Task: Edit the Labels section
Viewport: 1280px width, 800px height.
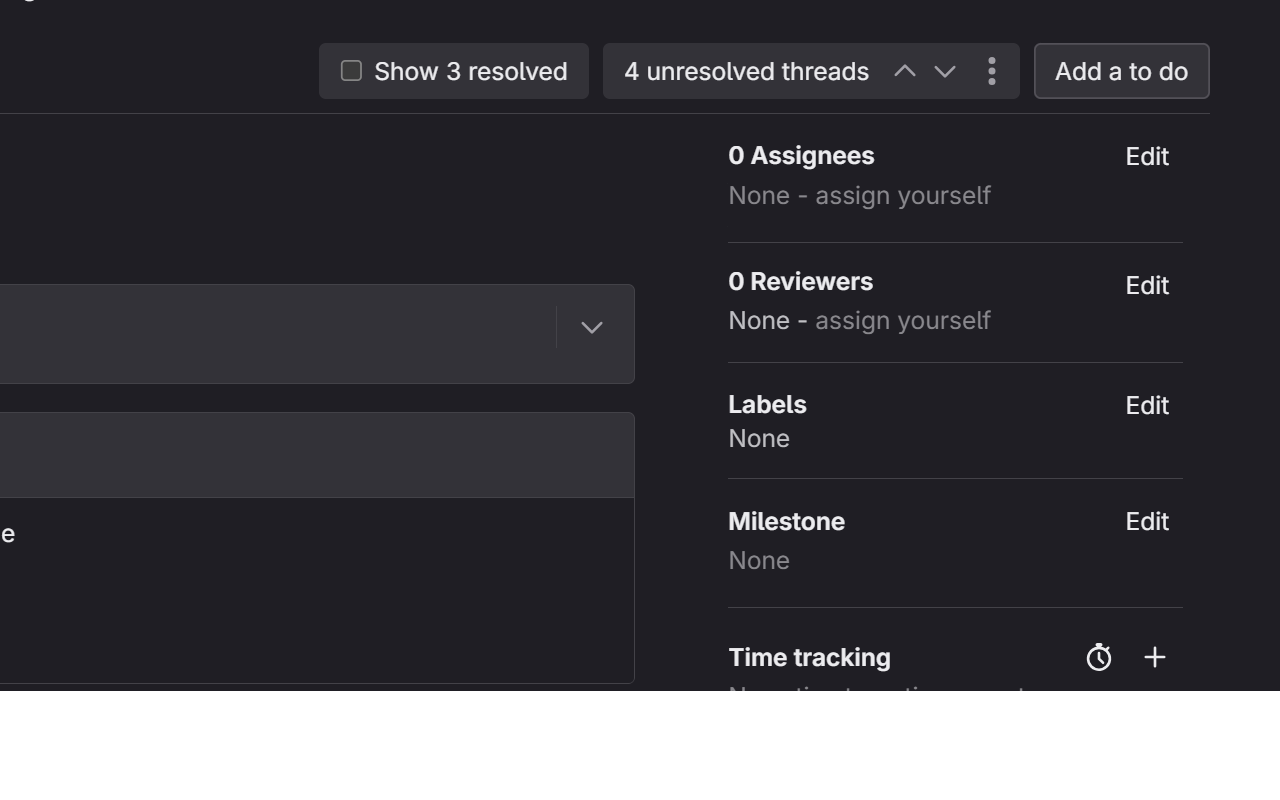Action: (x=1146, y=406)
